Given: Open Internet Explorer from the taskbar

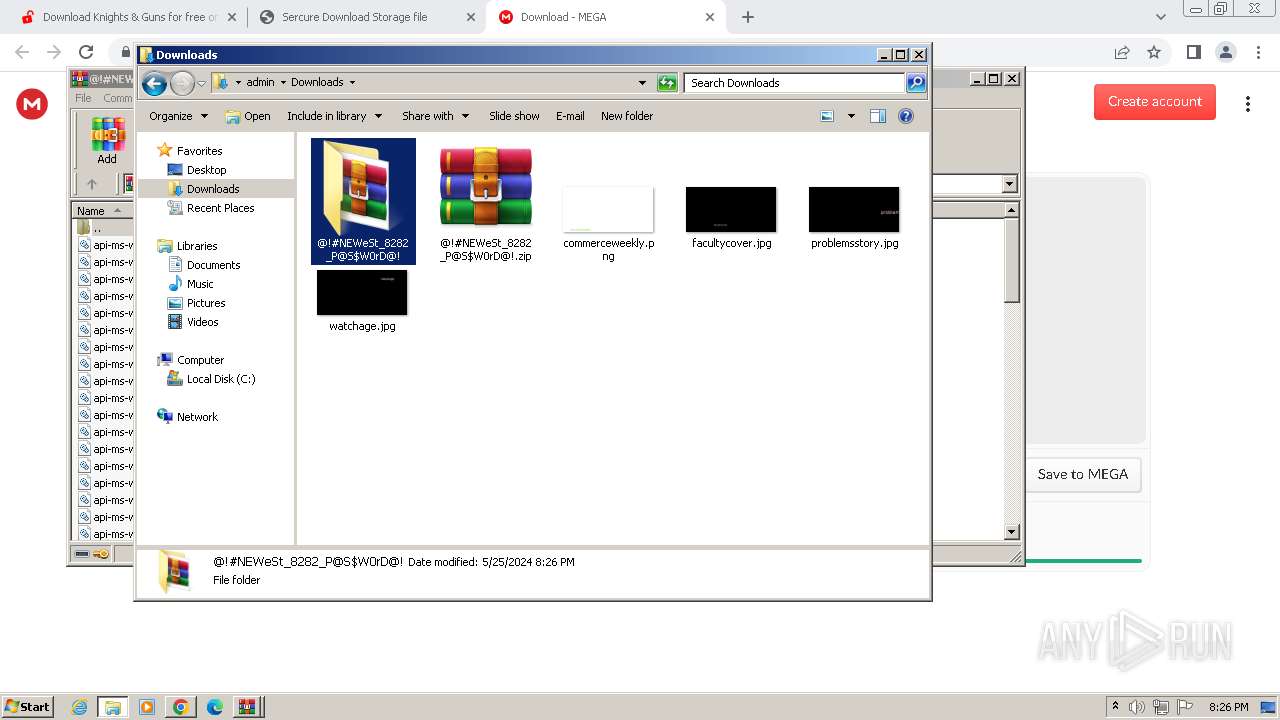Looking at the screenshot, I should pos(79,707).
